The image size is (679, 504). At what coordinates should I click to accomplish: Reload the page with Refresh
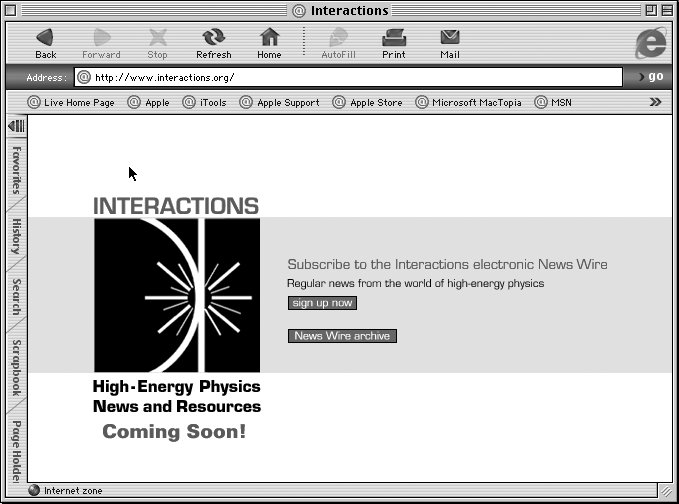pos(214,42)
